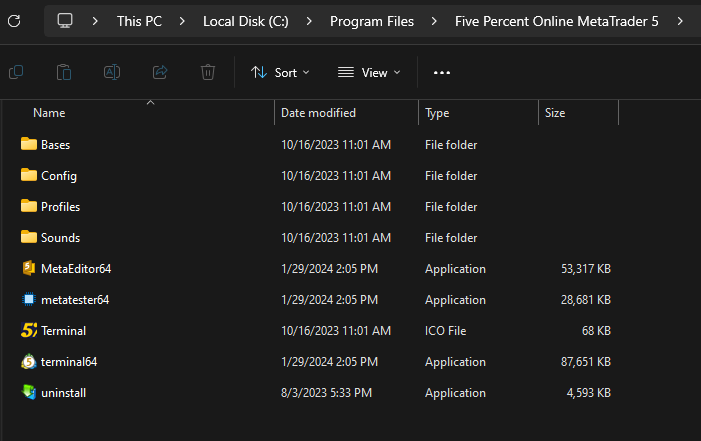Sort by the Size column header
The height and width of the screenshot is (441, 701).
pos(555,113)
